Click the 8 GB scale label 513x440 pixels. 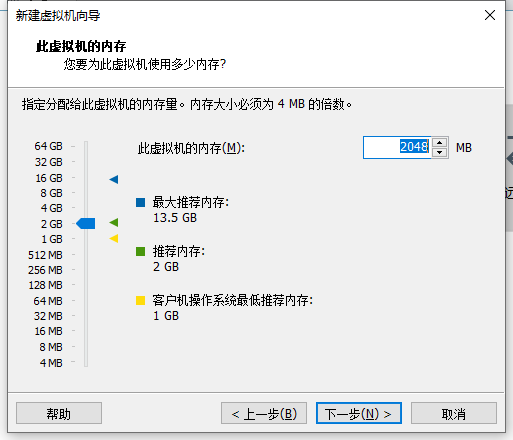click(51, 193)
